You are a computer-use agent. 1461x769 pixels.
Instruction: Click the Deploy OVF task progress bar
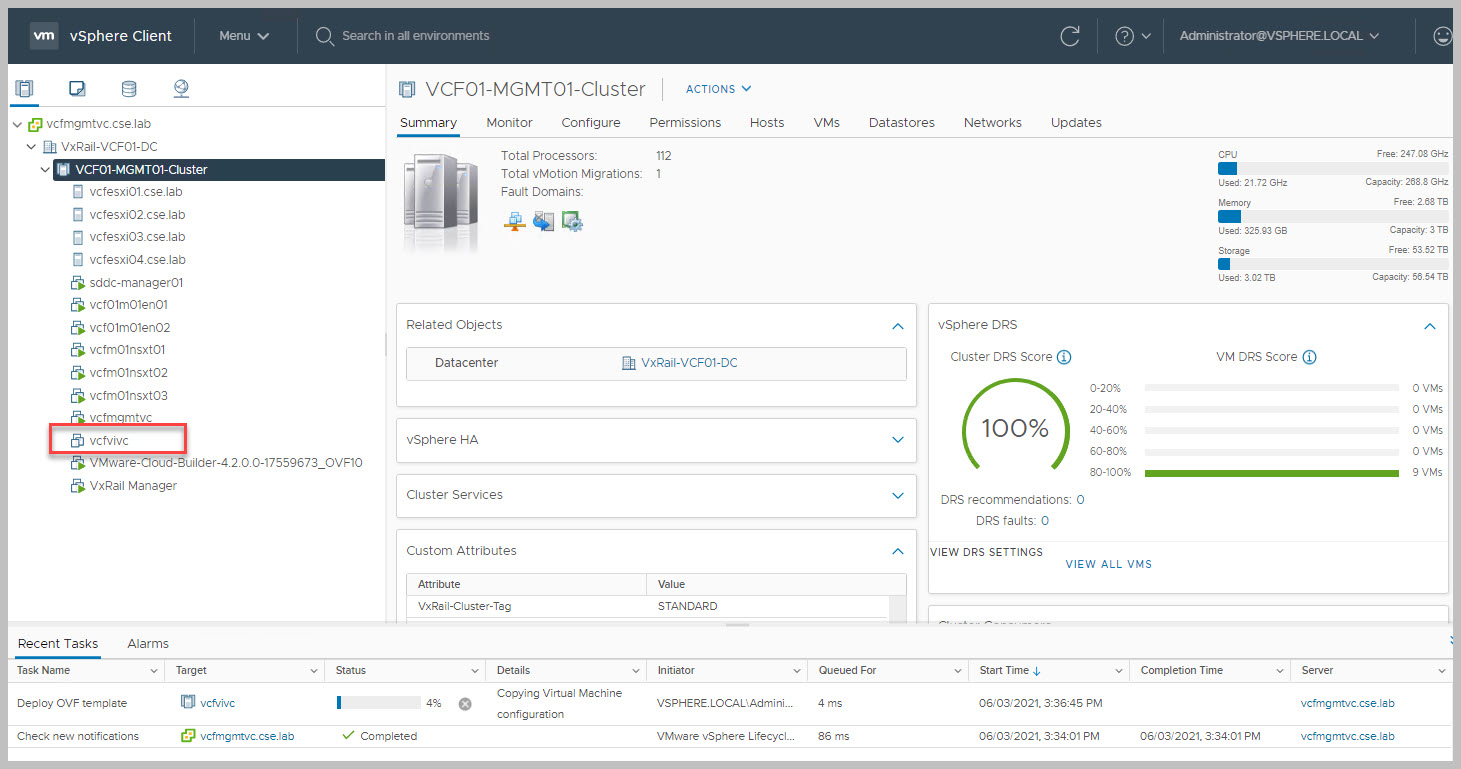pyautogui.click(x=378, y=703)
